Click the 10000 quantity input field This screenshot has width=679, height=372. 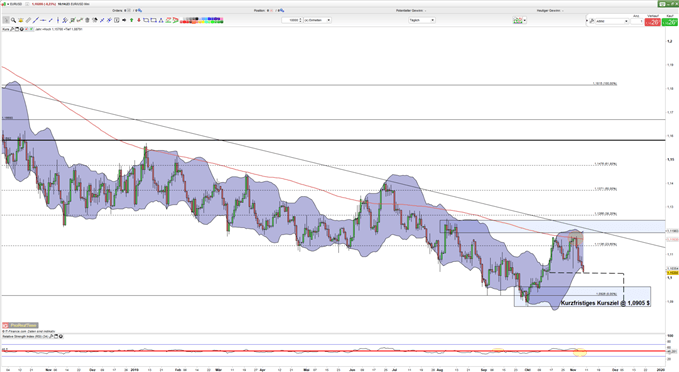[x=291, y=20]
